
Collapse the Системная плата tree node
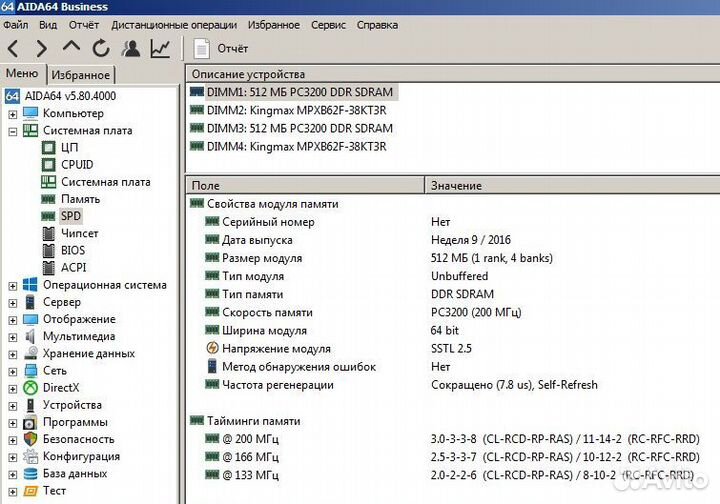[13, 131]
